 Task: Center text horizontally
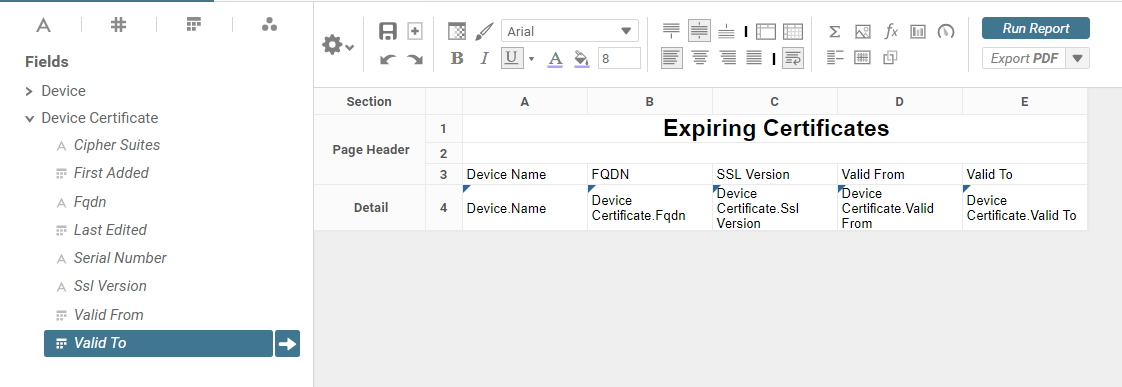(x=700, y=58)
